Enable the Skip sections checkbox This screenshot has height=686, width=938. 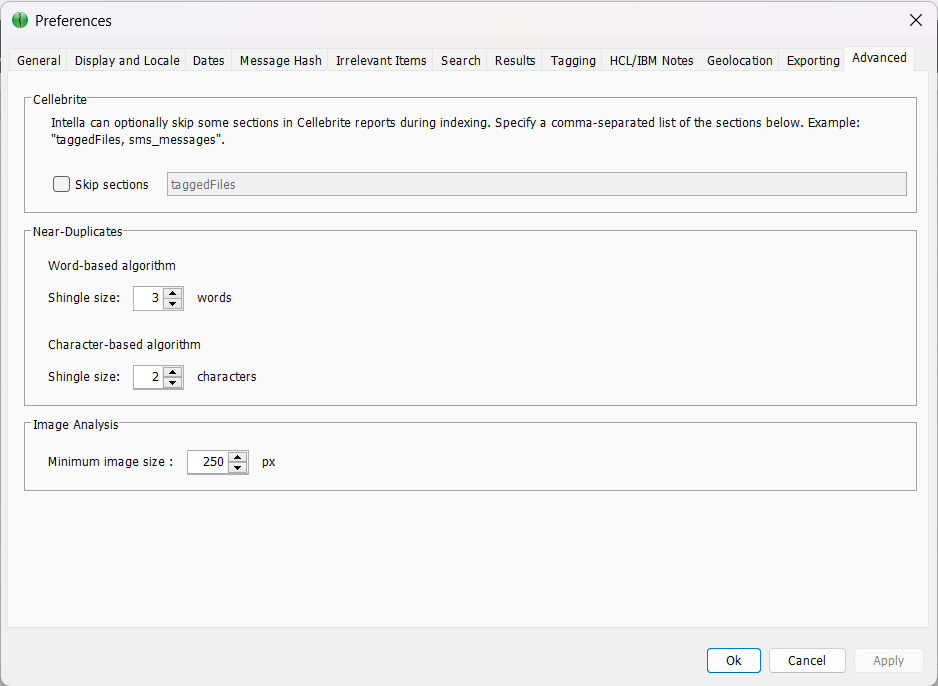62,184
